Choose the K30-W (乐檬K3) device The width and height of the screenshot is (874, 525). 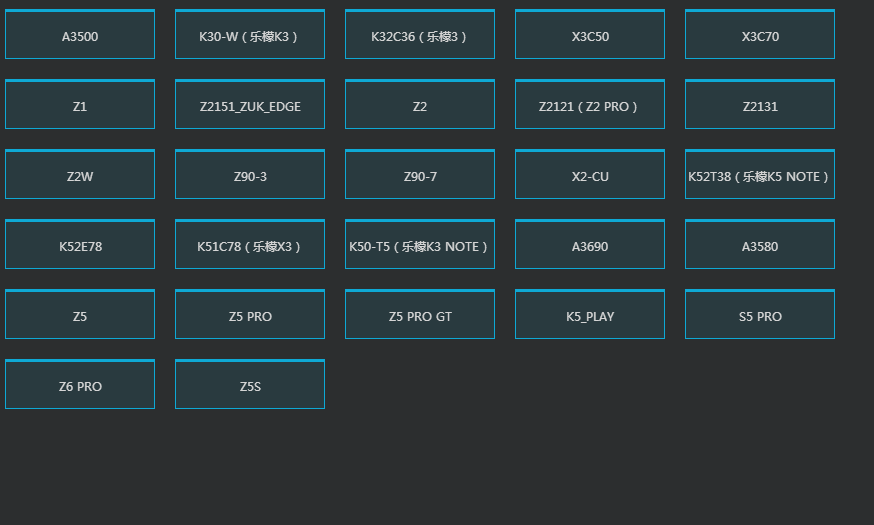coord(250,35)
